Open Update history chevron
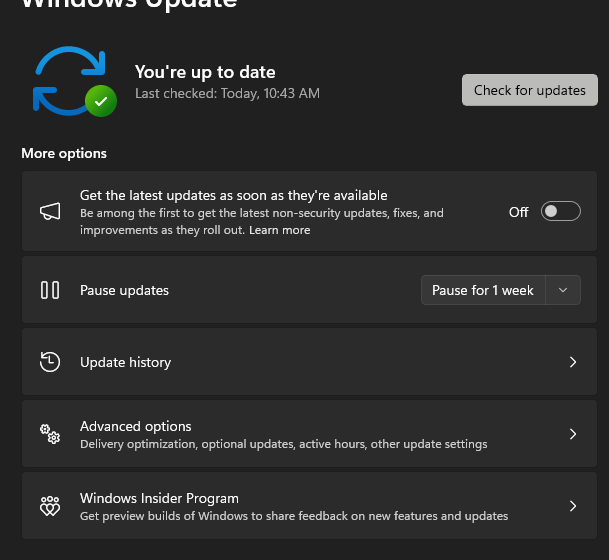 572,362
